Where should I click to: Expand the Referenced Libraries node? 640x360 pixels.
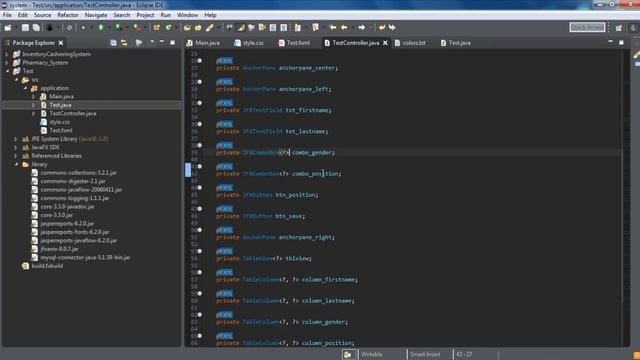16,156
